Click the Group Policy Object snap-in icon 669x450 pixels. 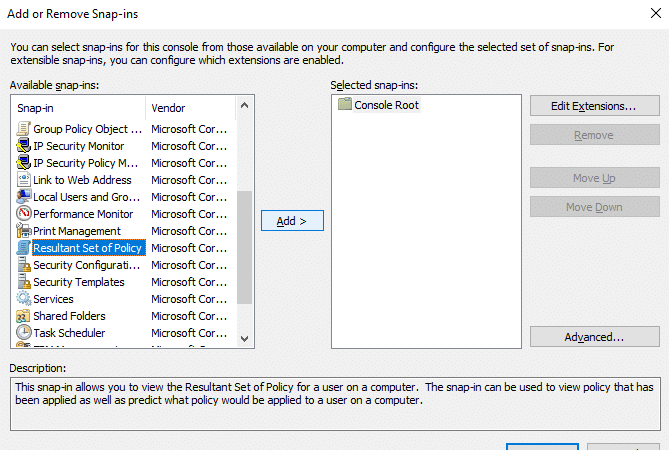tap(23, 129)
